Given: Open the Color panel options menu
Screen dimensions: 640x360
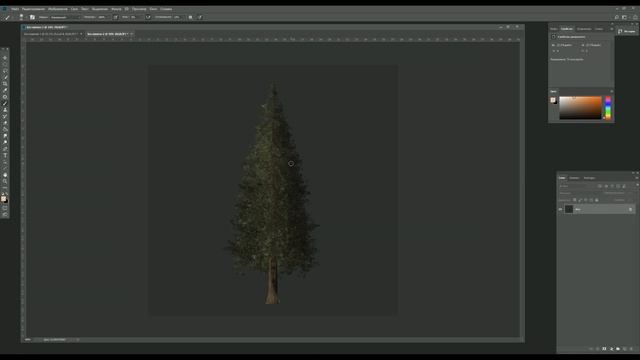Looking at the screenshot, I should (611, 91).
